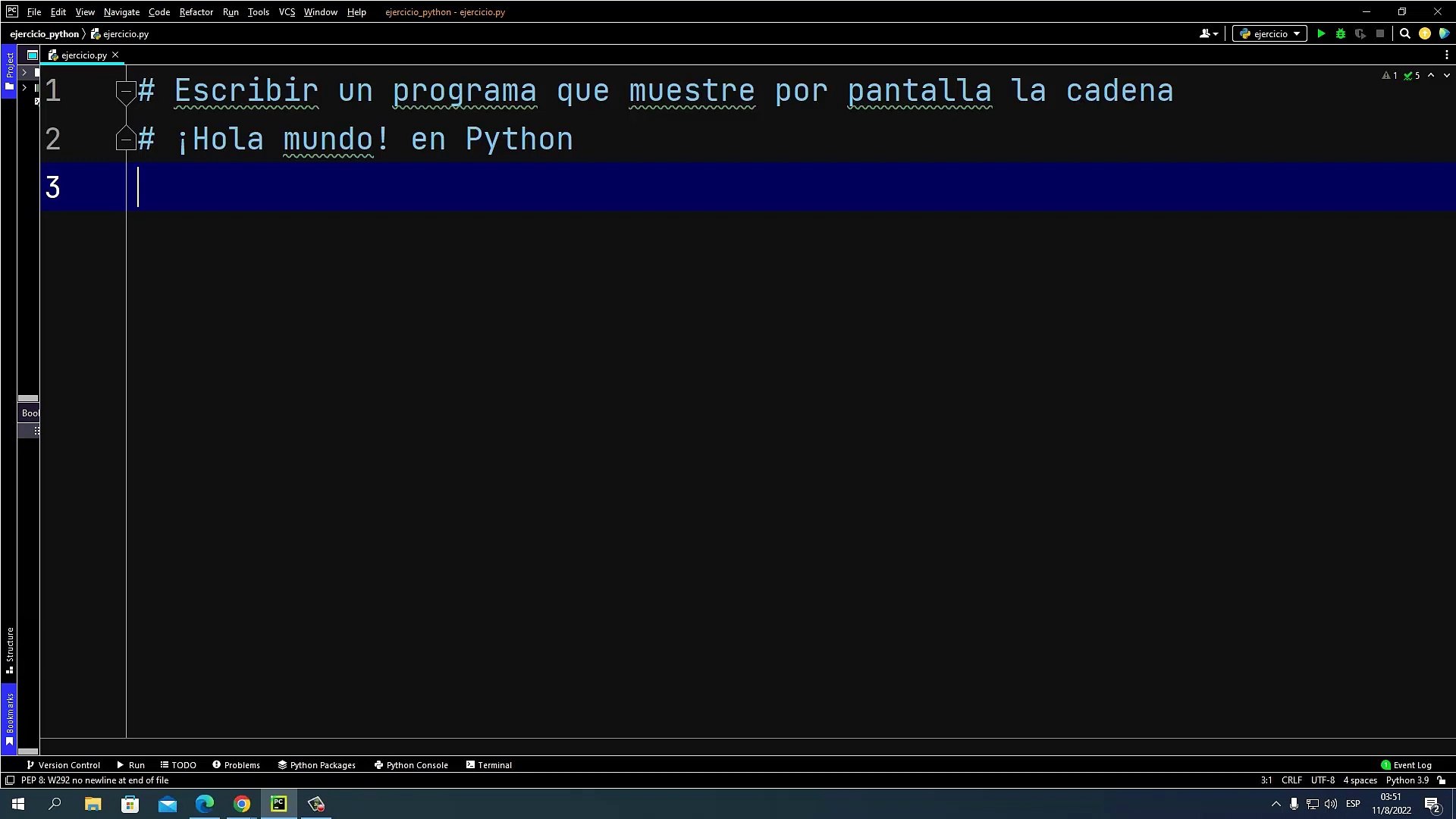Viewport: 1456px width, 819px height.
Task: Run the program with the green play icon
Action: click(1321, 33)
